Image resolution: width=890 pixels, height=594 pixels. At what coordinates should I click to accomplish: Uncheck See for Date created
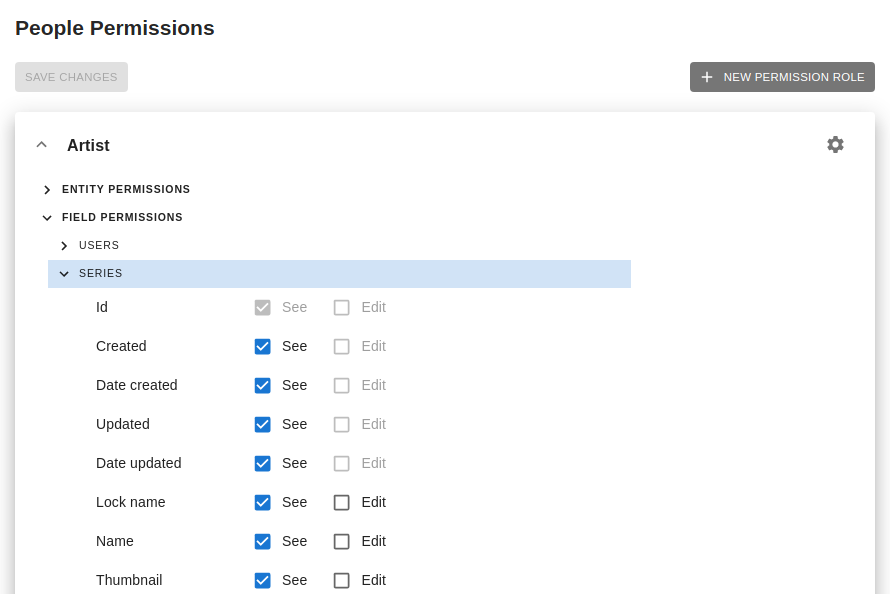[262, 385]
